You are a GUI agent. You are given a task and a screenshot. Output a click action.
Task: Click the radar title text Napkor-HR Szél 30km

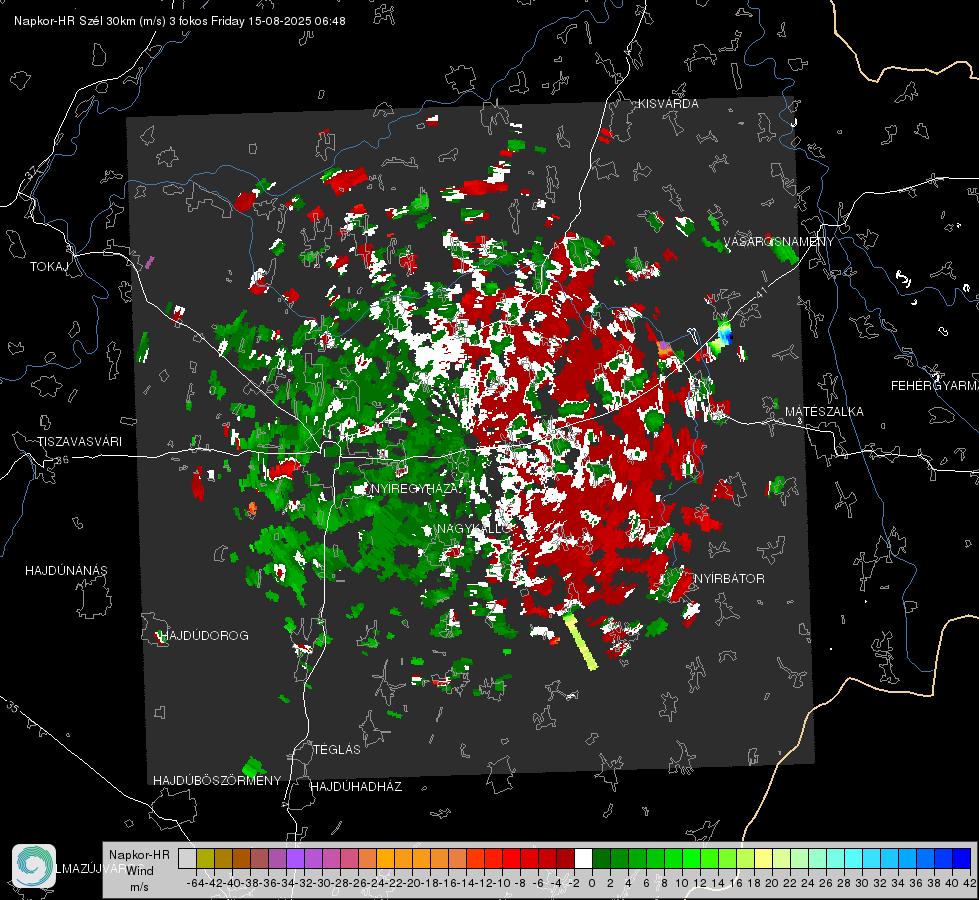coord(90,21)
